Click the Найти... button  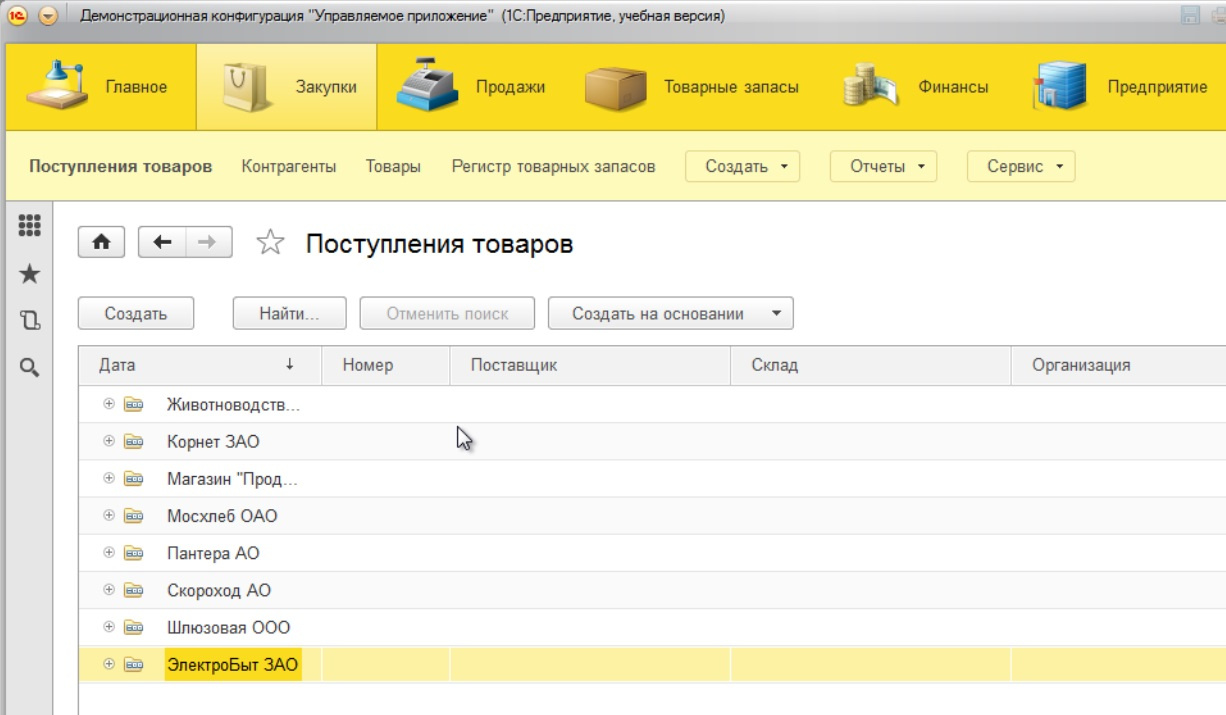[x=289, y=314]
